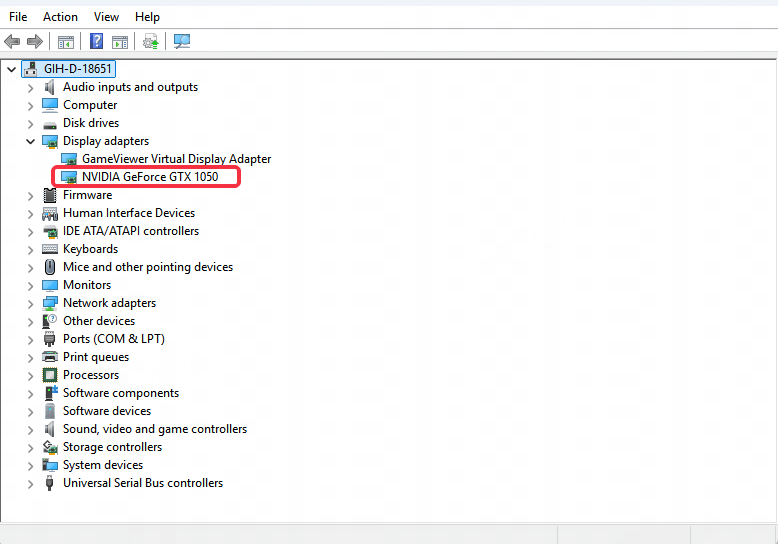
Task: Select the Print queues label
Action: 96,357
